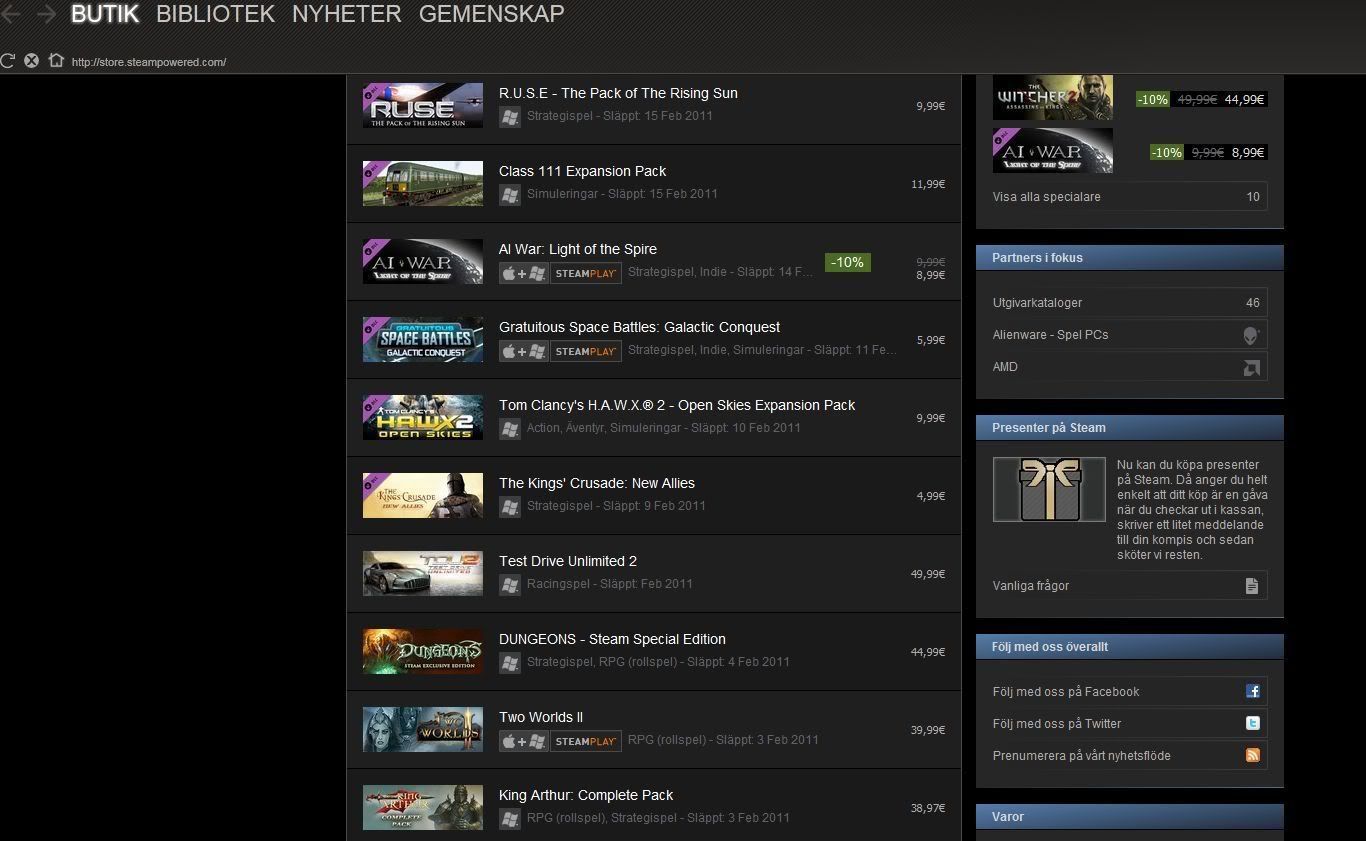Open Gratuitous Space Battles Galactic Conquest thumbnail
This screenshot has width=1366, height=841.
pyautogui.click(x=423, y=339)
